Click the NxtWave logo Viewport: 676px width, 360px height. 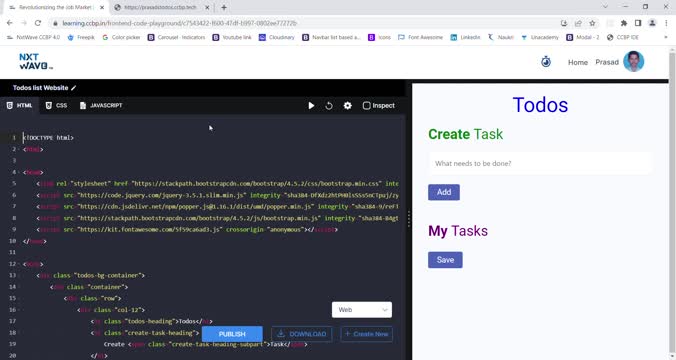coord(36,61)
